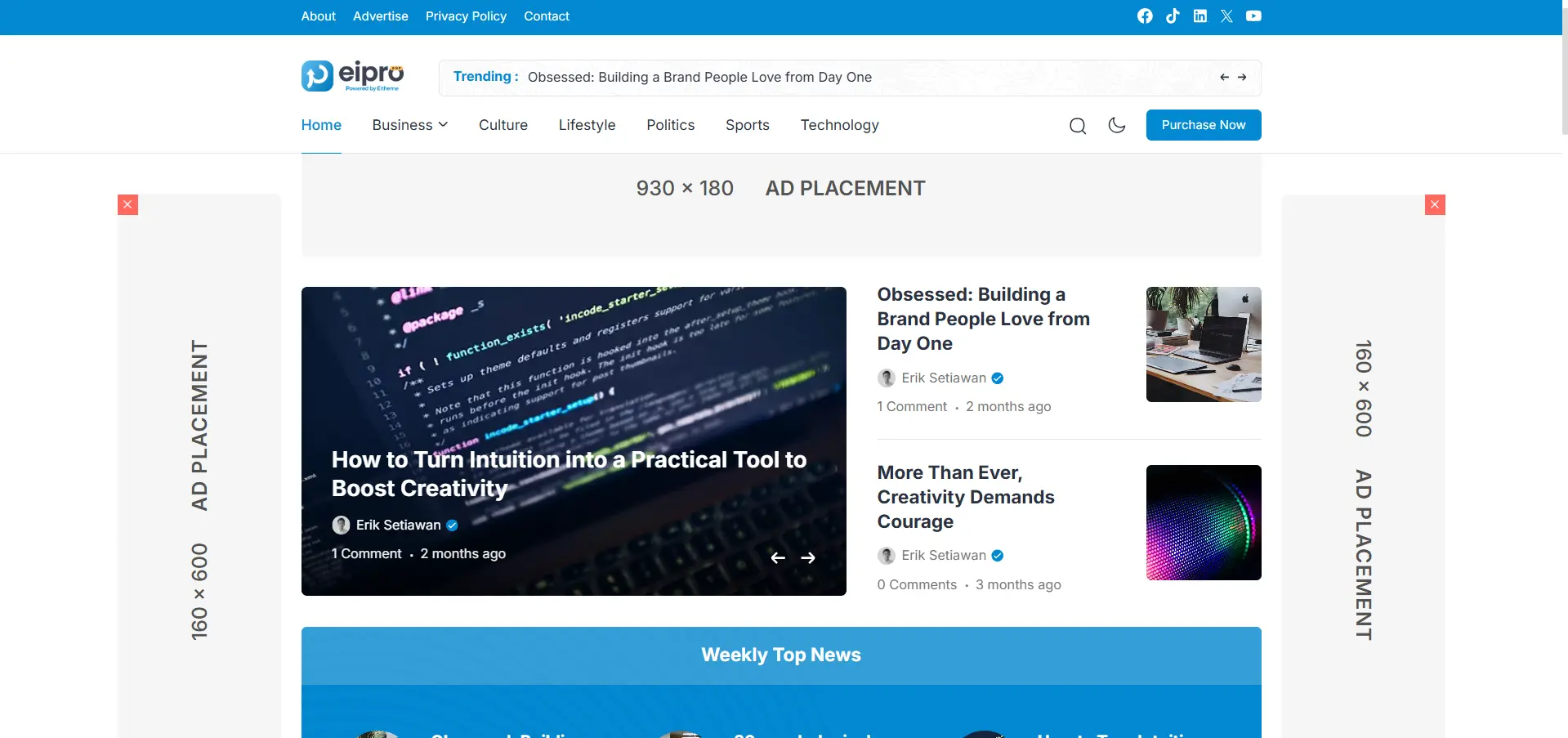
Task: Click Erik Setiawan under Obsessed article
Action: tap(944, 378)
